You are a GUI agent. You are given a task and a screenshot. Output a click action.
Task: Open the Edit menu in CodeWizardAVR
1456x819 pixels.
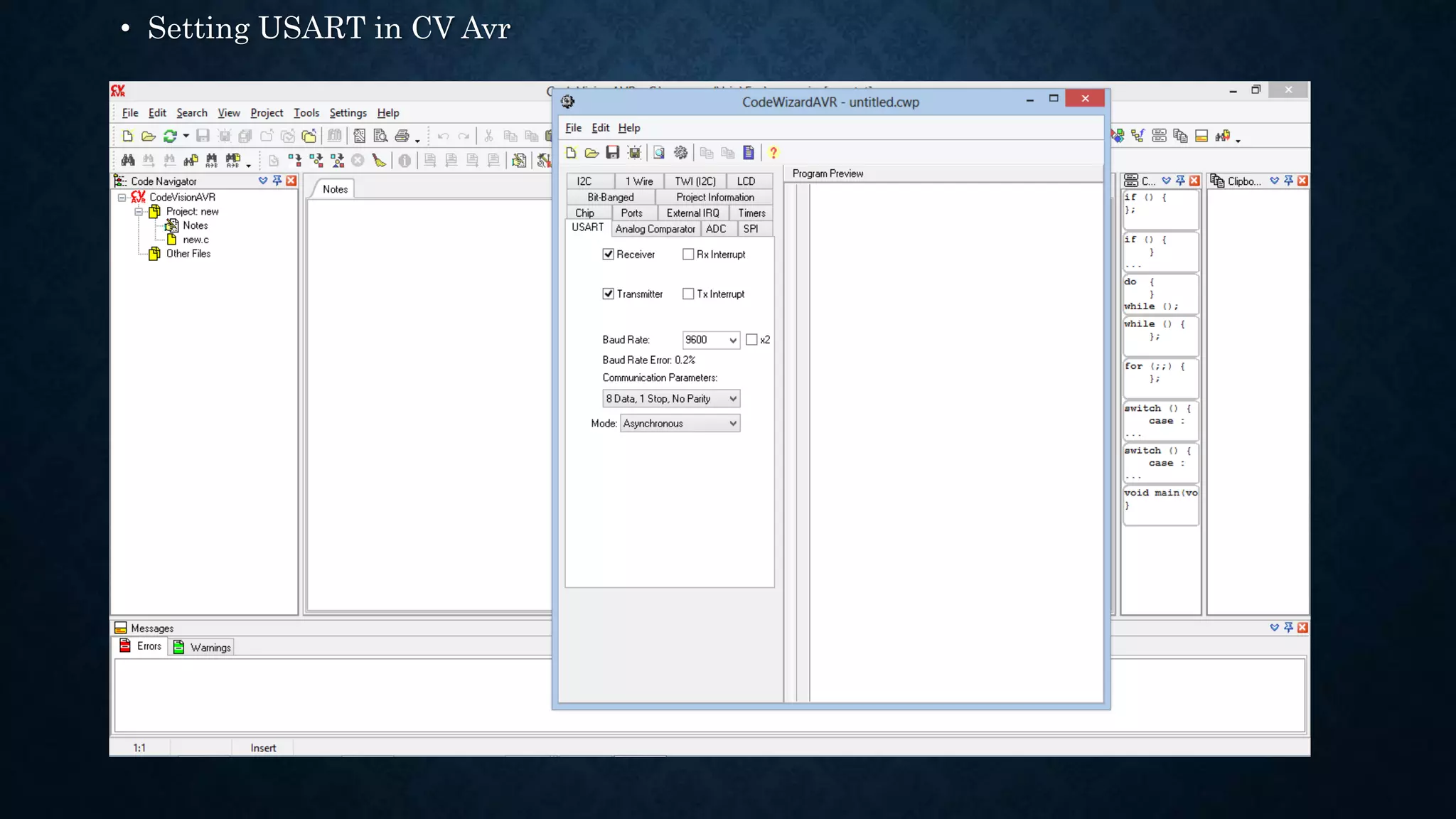601,128
